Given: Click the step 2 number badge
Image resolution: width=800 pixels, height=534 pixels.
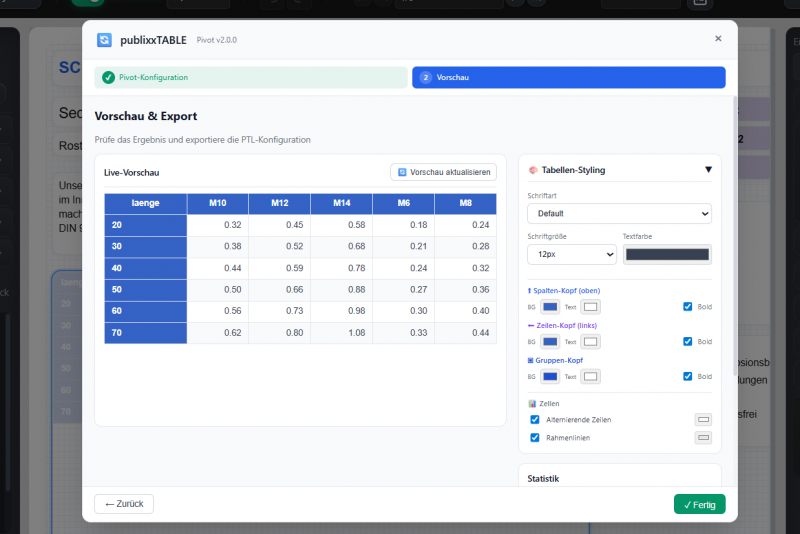Looking at the screenshot, I should pos(426,77).
